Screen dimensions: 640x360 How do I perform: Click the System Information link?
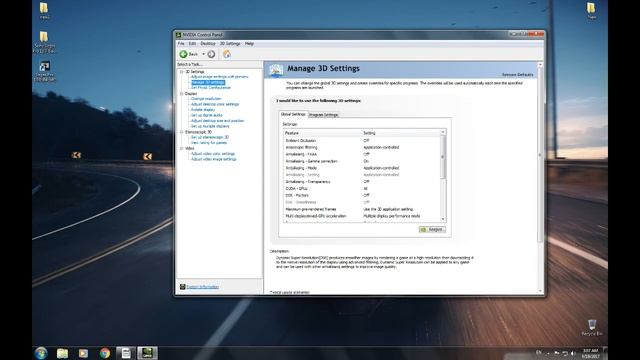[x=202, y=287]
